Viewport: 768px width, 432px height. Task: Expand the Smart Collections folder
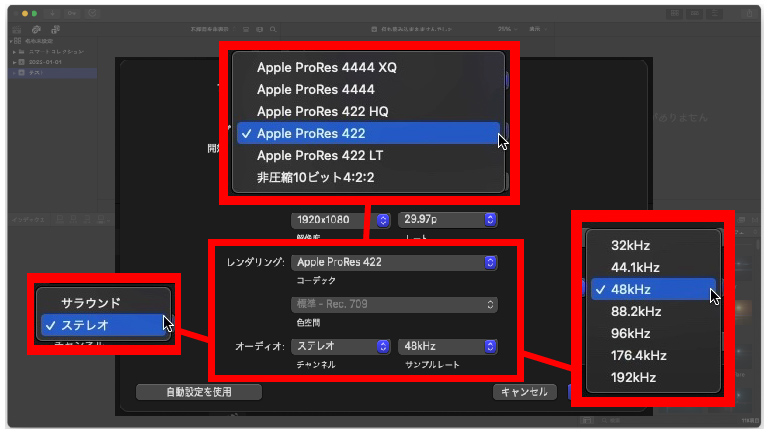click(x=15, y=51)
